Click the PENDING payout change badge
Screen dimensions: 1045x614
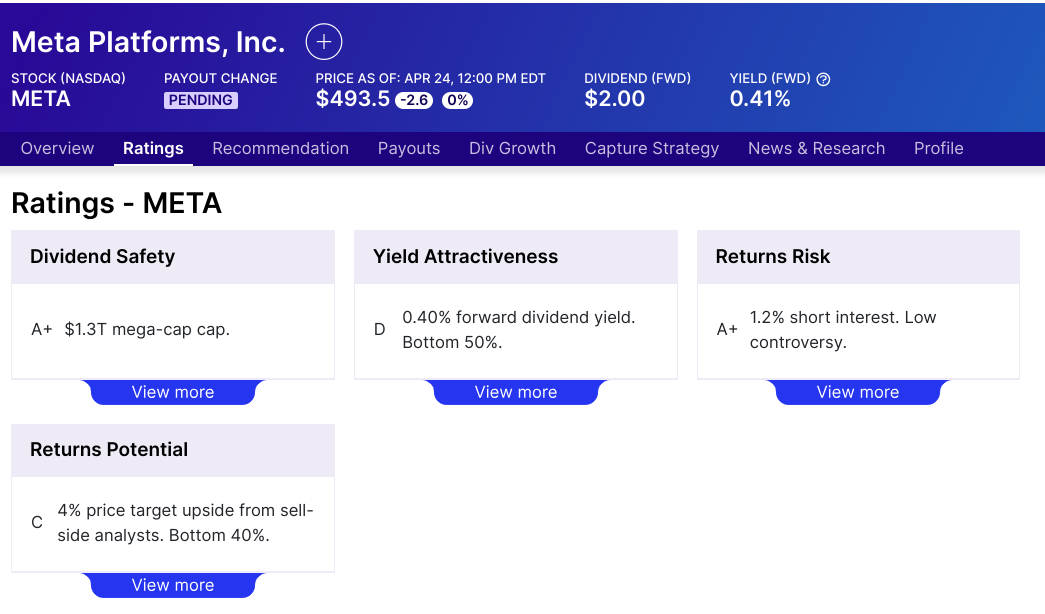pyautogui.click(x=200, y=100)
